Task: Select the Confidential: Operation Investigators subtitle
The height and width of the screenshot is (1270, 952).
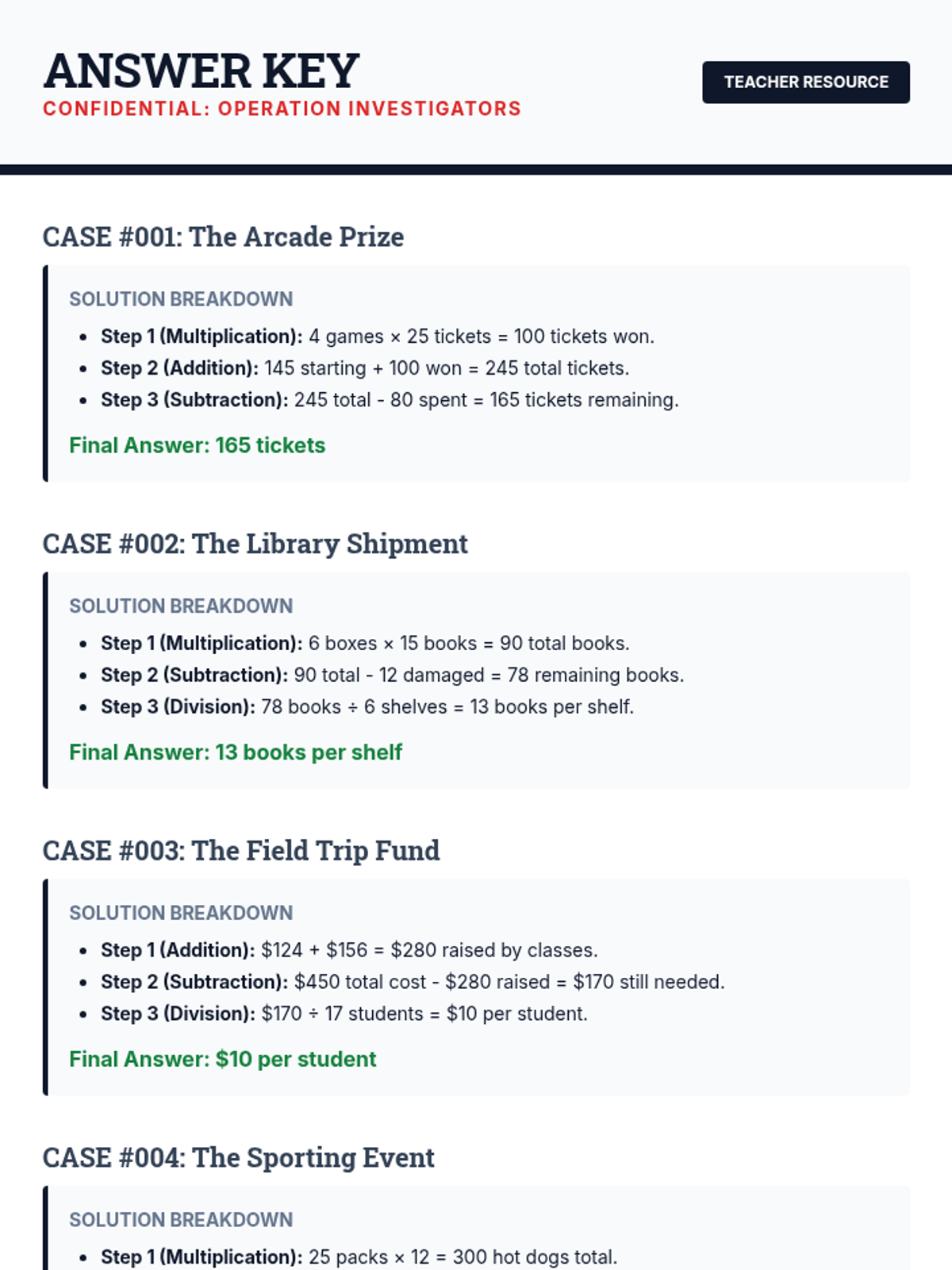Action: 282,109
